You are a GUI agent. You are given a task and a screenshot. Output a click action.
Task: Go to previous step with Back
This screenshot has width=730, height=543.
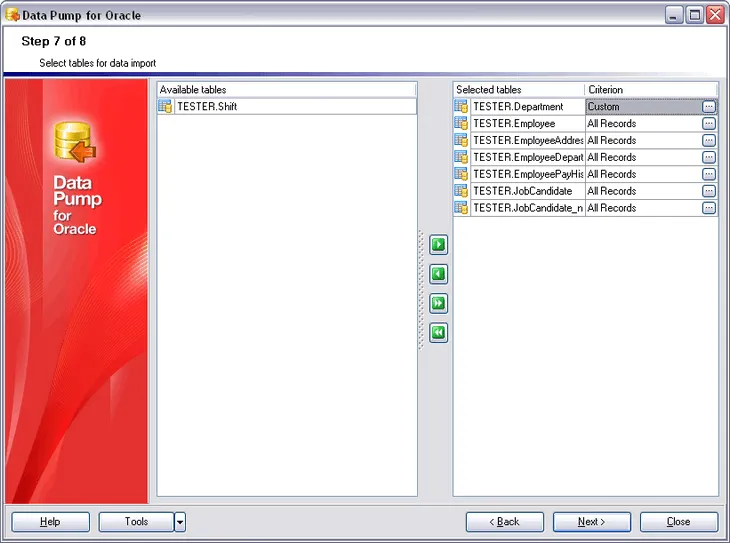tap(505, 522)
